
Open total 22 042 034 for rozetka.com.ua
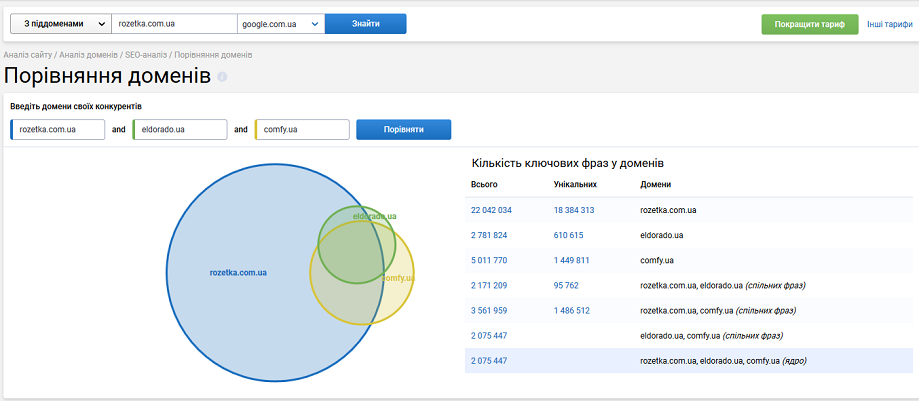coord(492,210)
